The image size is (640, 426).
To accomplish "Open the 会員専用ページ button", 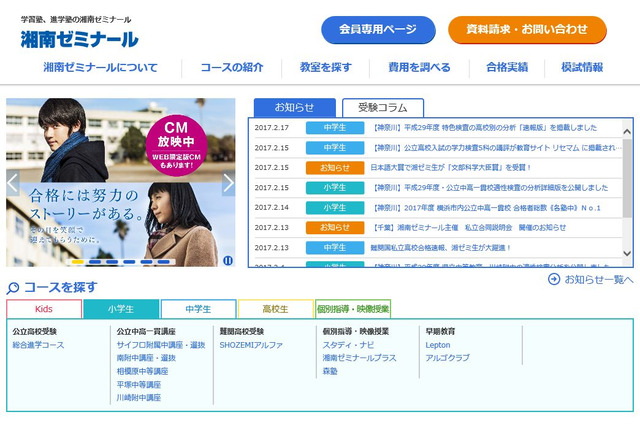I will click(x=378, y=29).
